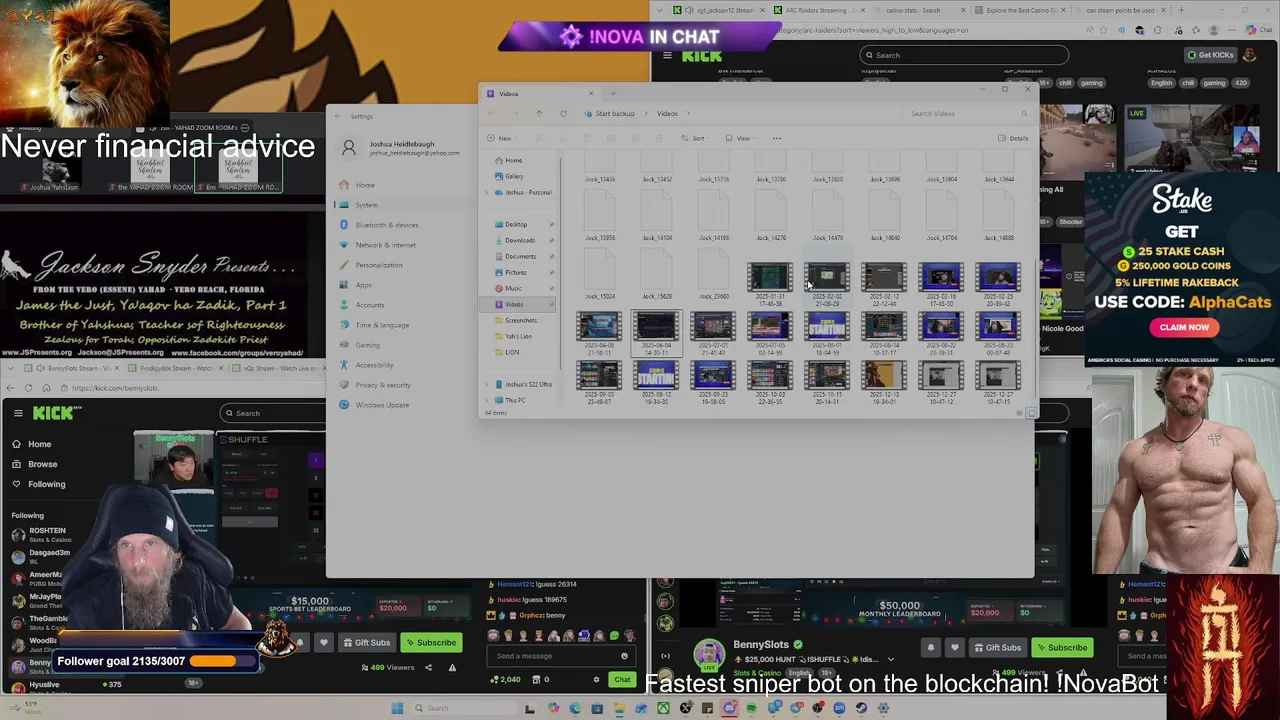Expand the This PC node

488,400
